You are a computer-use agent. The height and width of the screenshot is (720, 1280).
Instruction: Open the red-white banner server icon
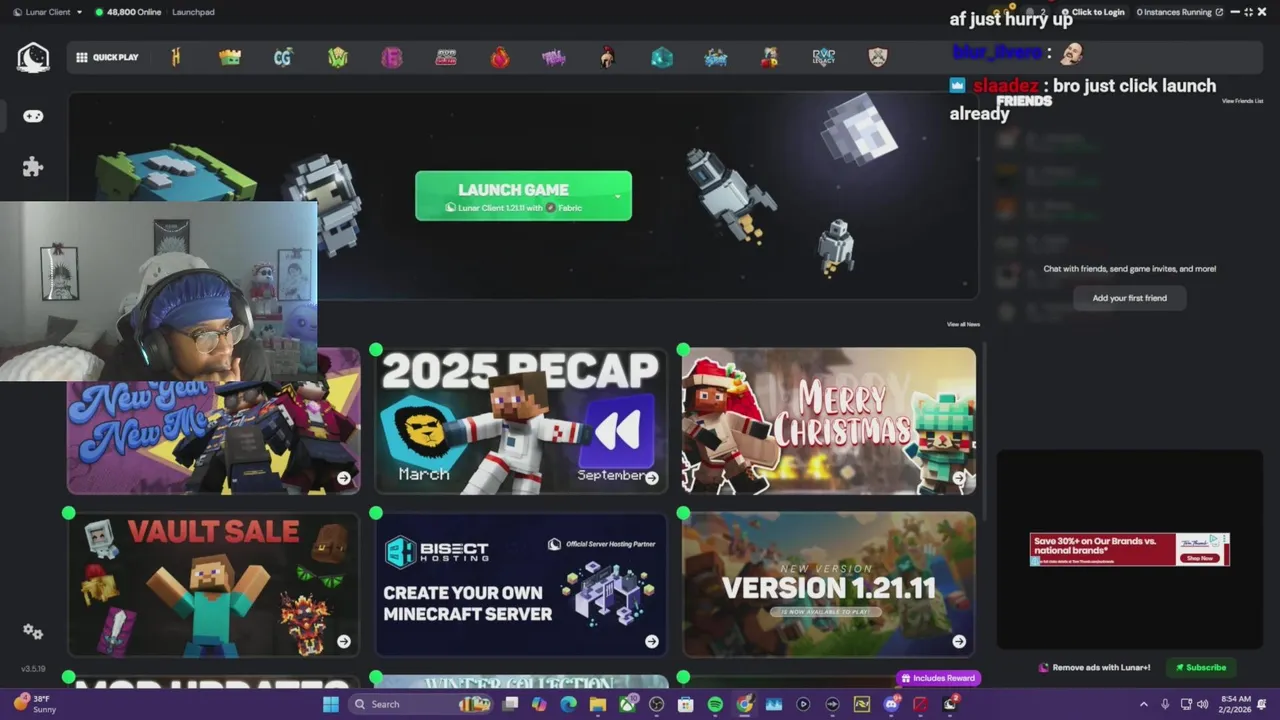coord(446,57)
